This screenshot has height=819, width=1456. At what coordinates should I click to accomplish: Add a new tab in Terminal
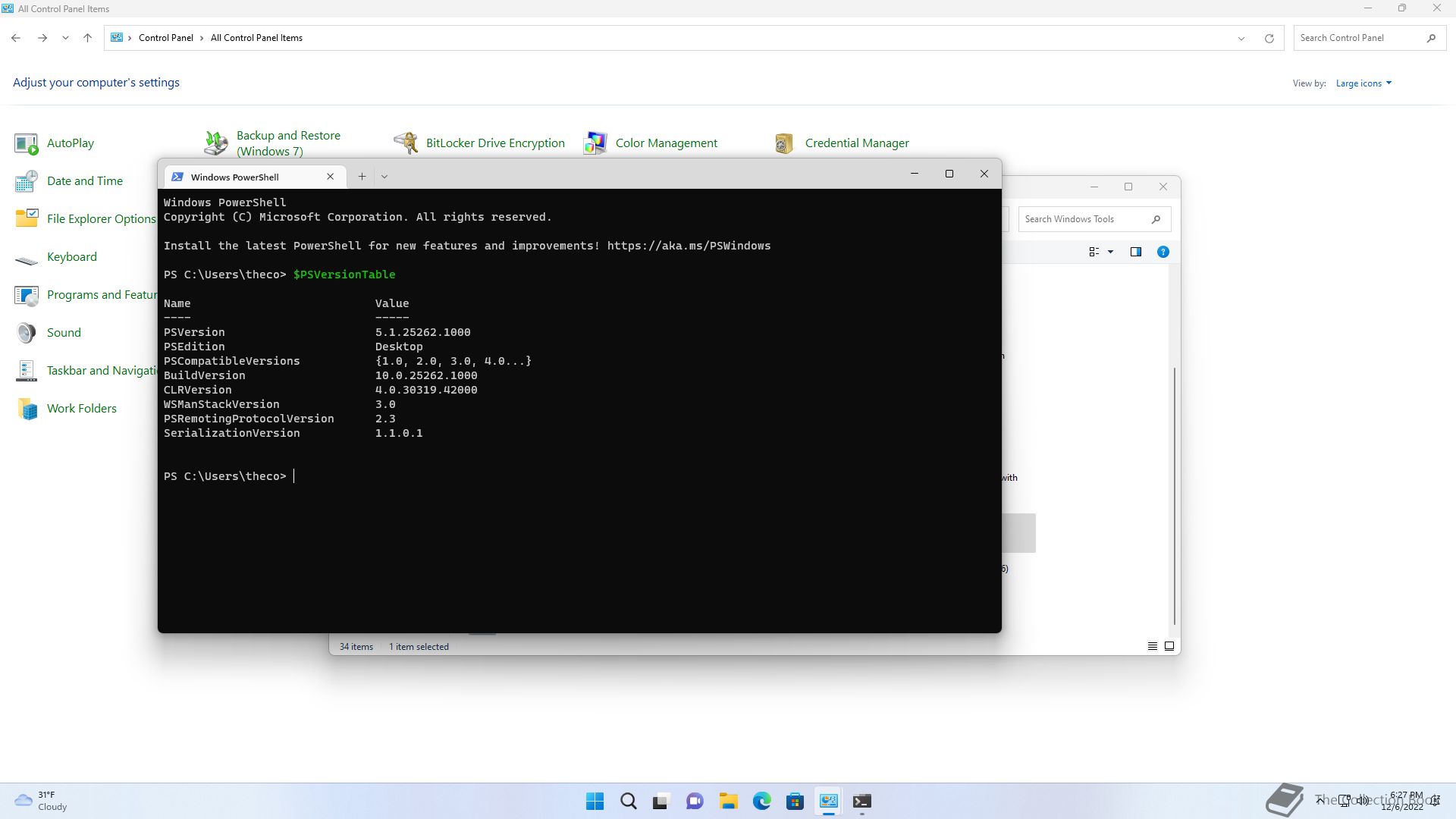pos(362,177)
